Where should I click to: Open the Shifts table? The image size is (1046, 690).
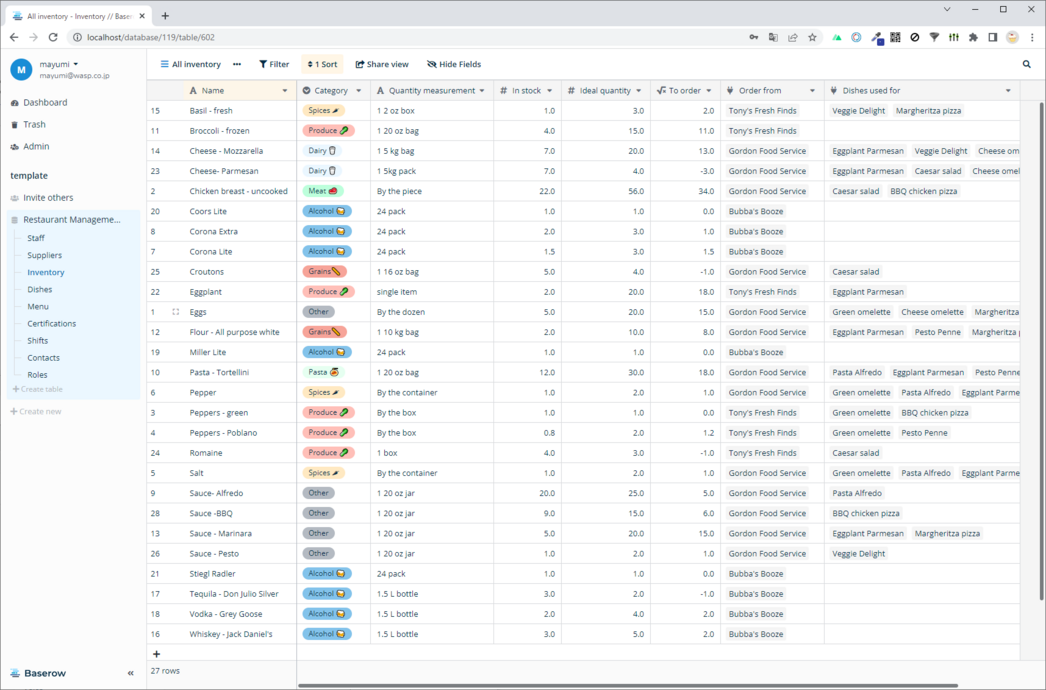pyautogui.click(x=37, y=341)
